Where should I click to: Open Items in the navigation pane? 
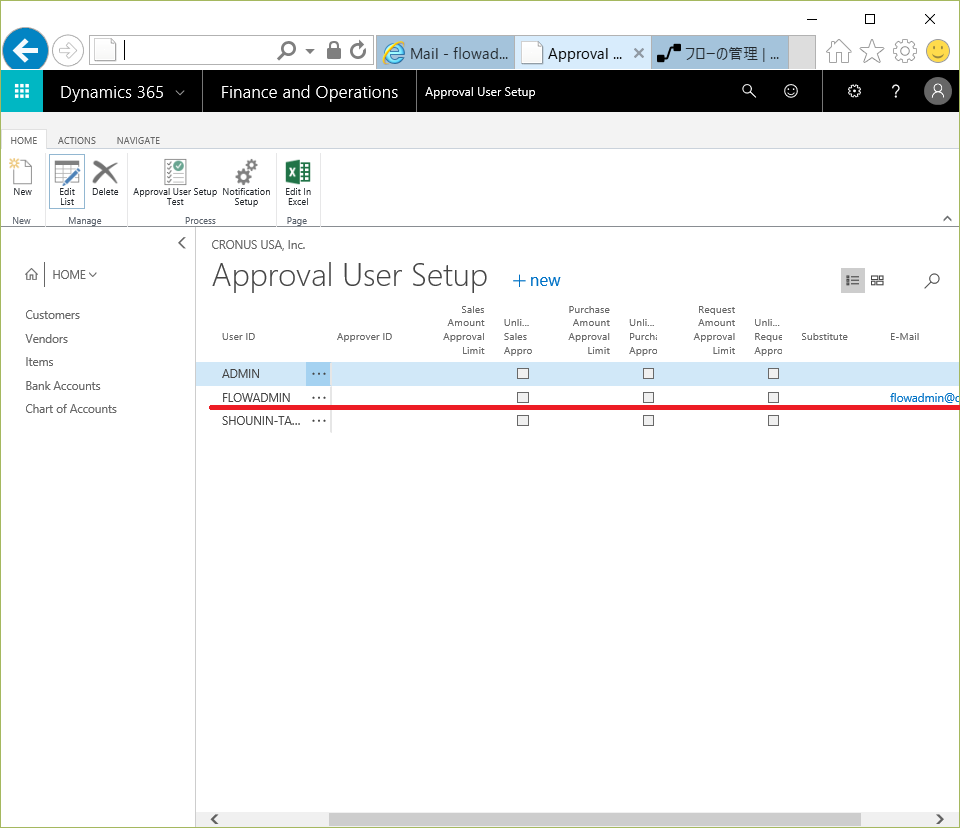(39, 362)
